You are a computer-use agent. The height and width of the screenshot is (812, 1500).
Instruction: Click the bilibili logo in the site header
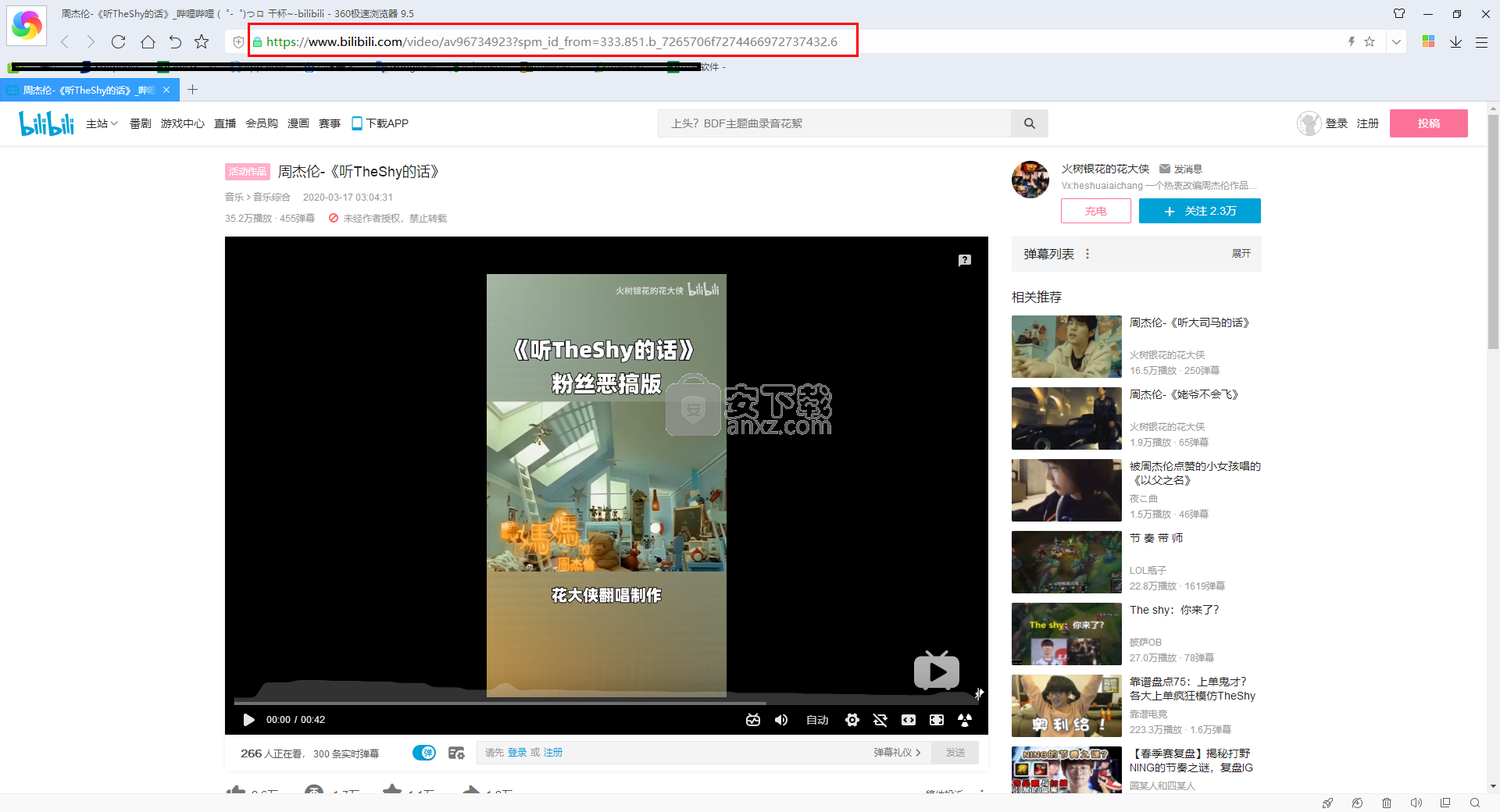[x=46, y=123]
